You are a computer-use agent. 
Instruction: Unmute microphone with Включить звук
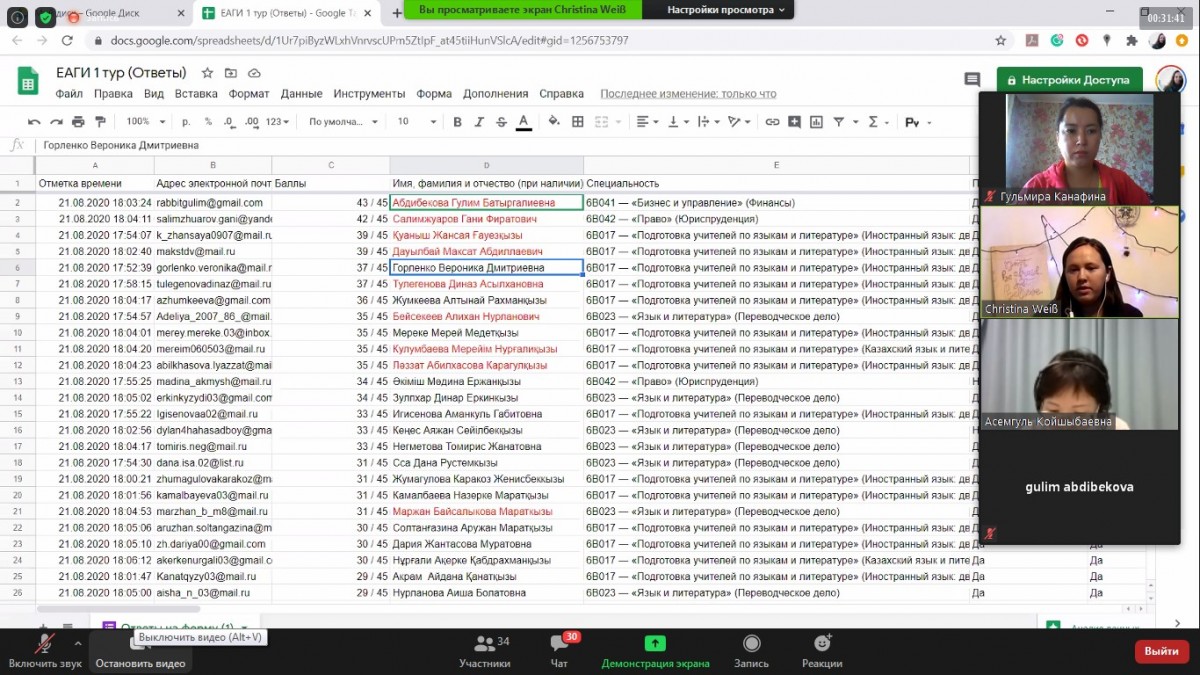coord(45,650)
